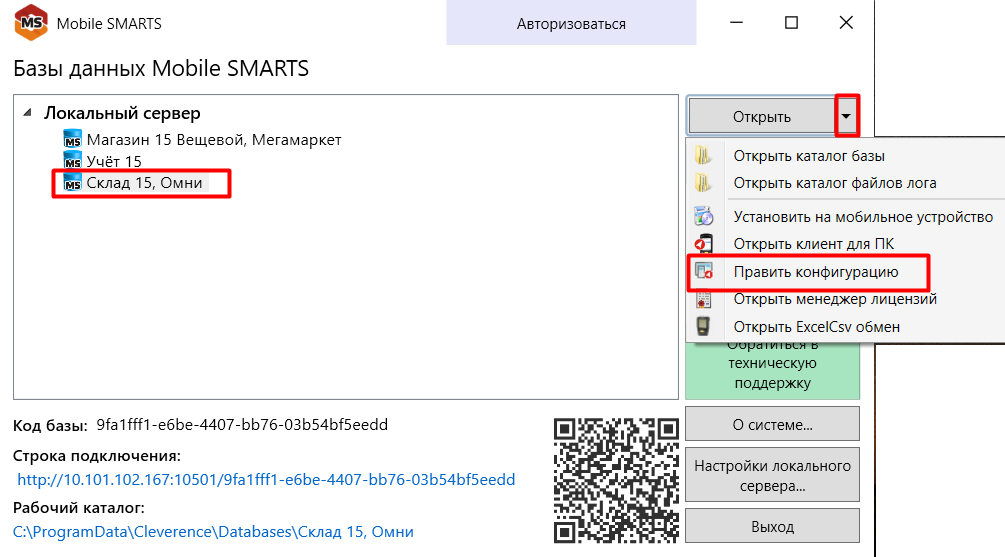This screenshot has height=557, width=1005.
Task: Click the database QR code image
Action: pos(616,481)
